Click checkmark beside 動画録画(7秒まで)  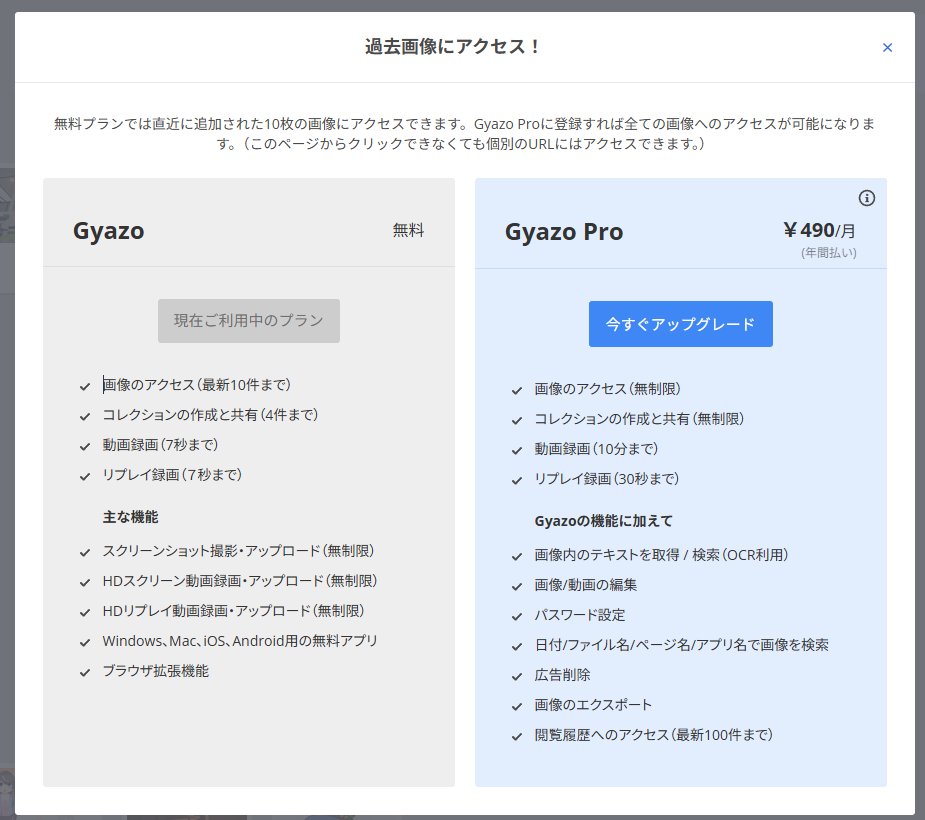(85, 447)
